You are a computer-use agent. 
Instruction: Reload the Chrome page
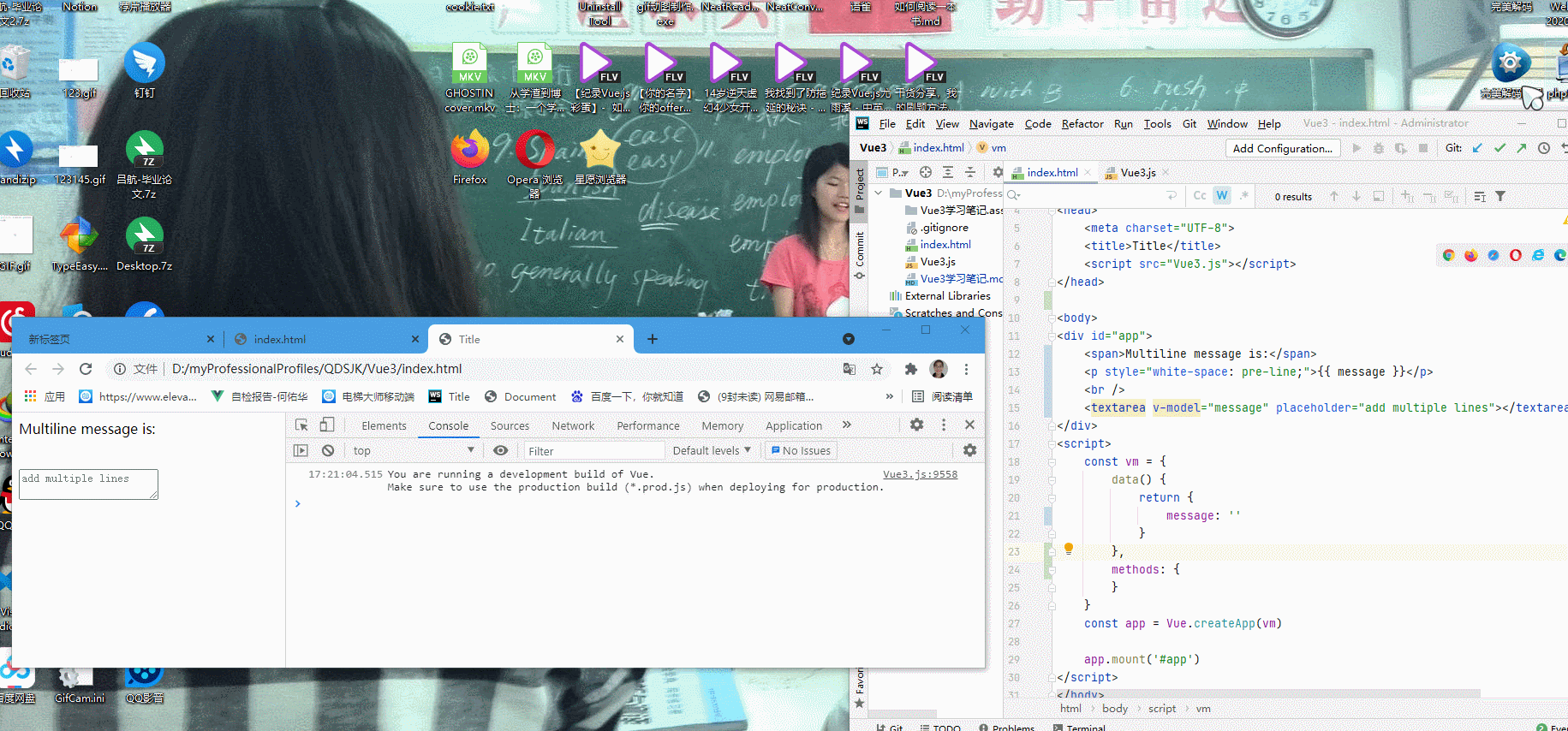(86, 369)
